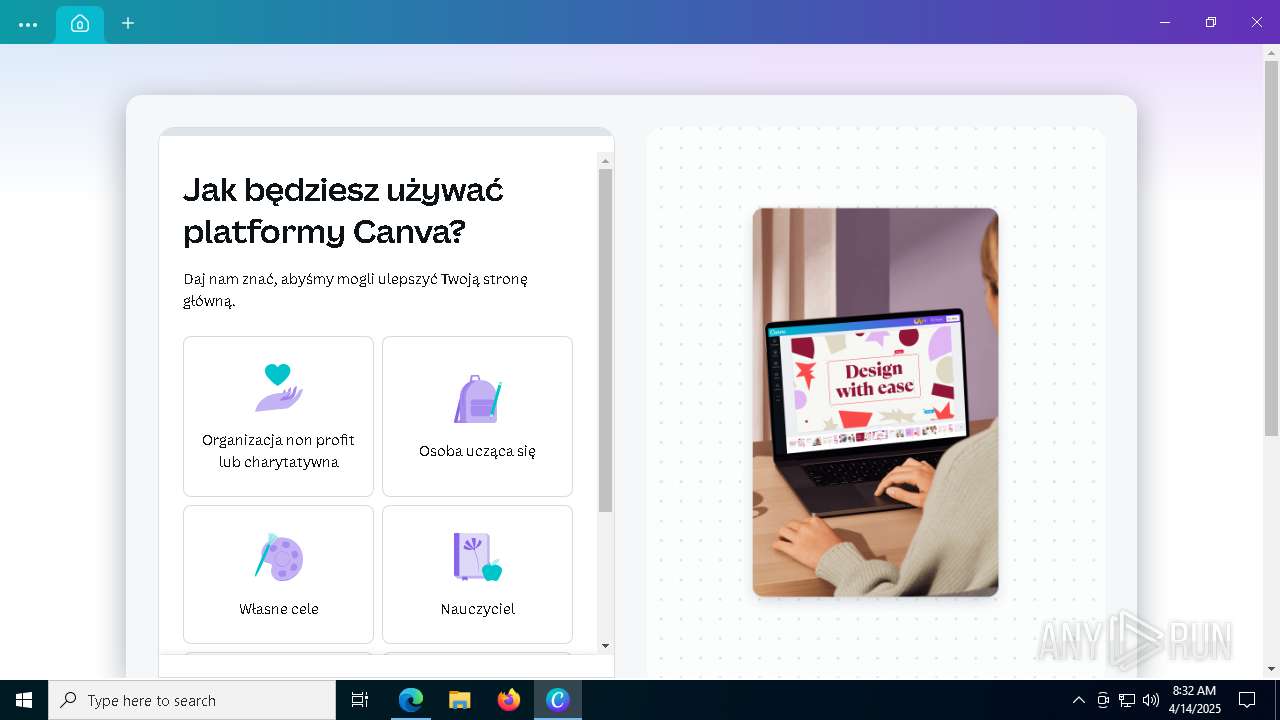Screen dimensions: 1280x720
Task: Click the "Design with ease" laptop image
Action: [x=875, y=402]
